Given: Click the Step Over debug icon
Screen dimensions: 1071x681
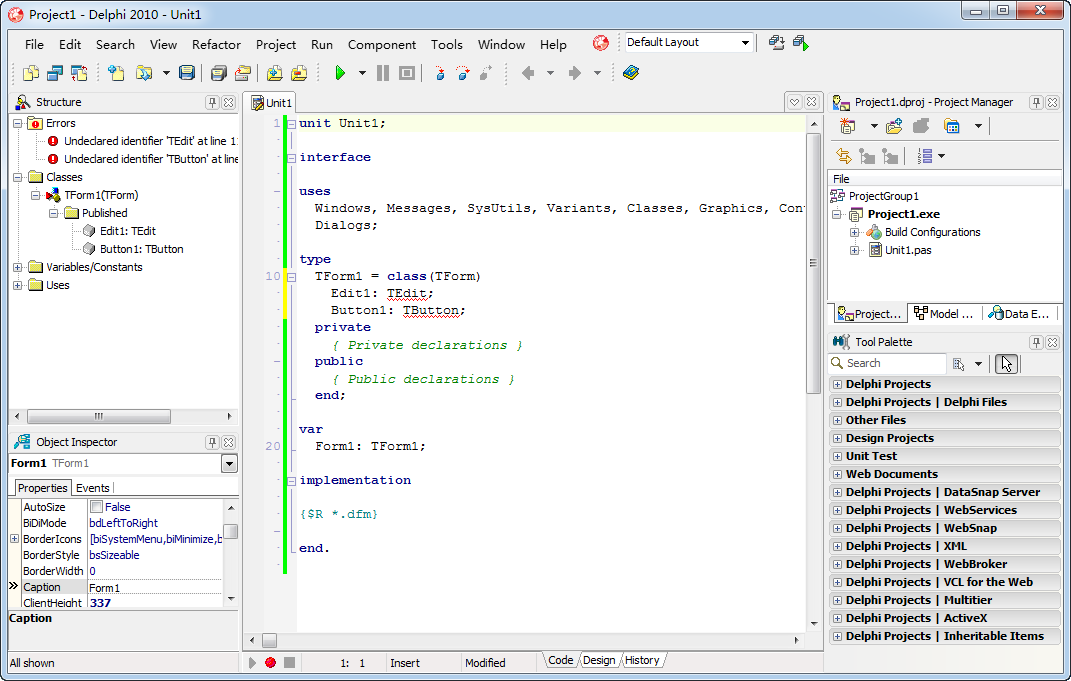Looking at the screenshot, I should pyautogui.click(x=463, y=73).
